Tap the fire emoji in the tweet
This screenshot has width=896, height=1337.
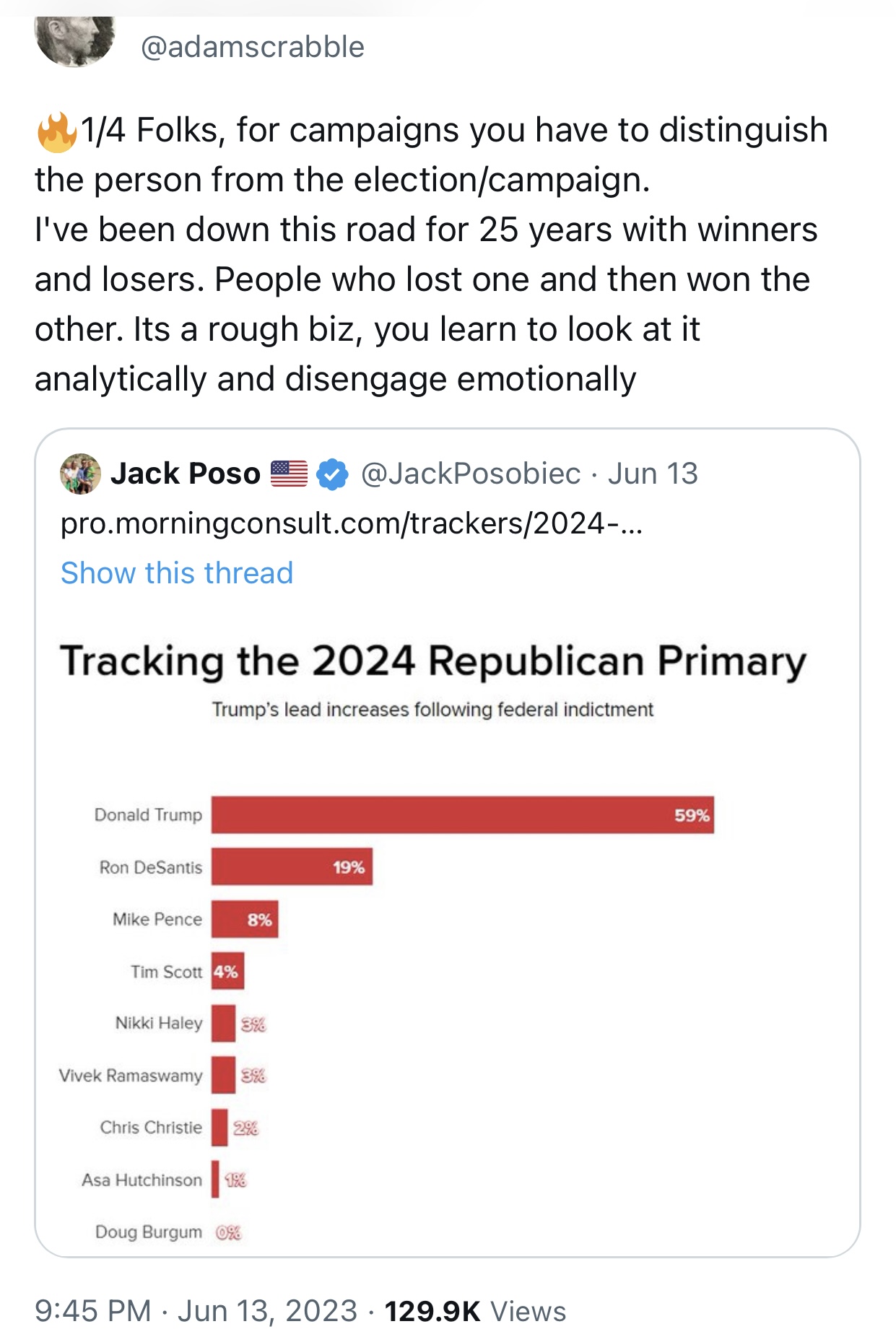coord(56,131)
